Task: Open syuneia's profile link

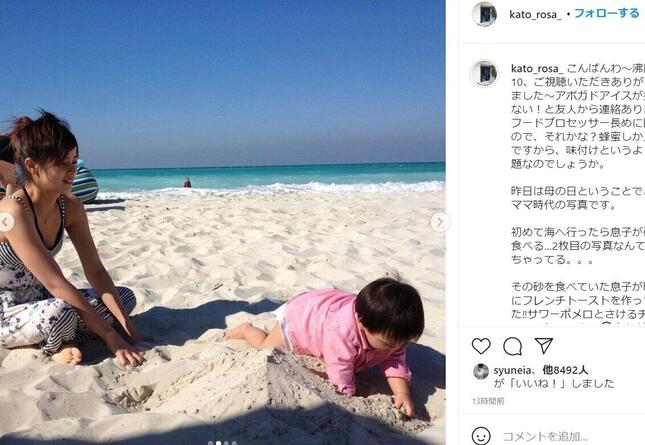Action: point(512,371)
